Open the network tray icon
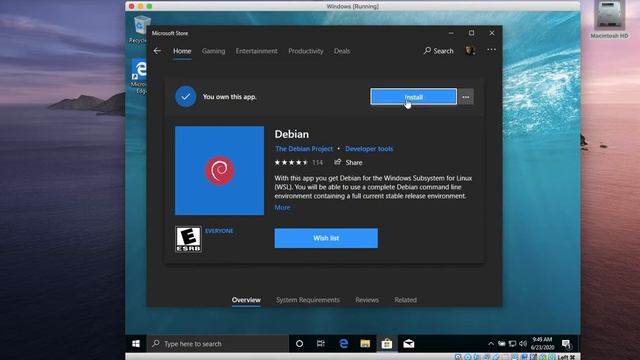 512,344
